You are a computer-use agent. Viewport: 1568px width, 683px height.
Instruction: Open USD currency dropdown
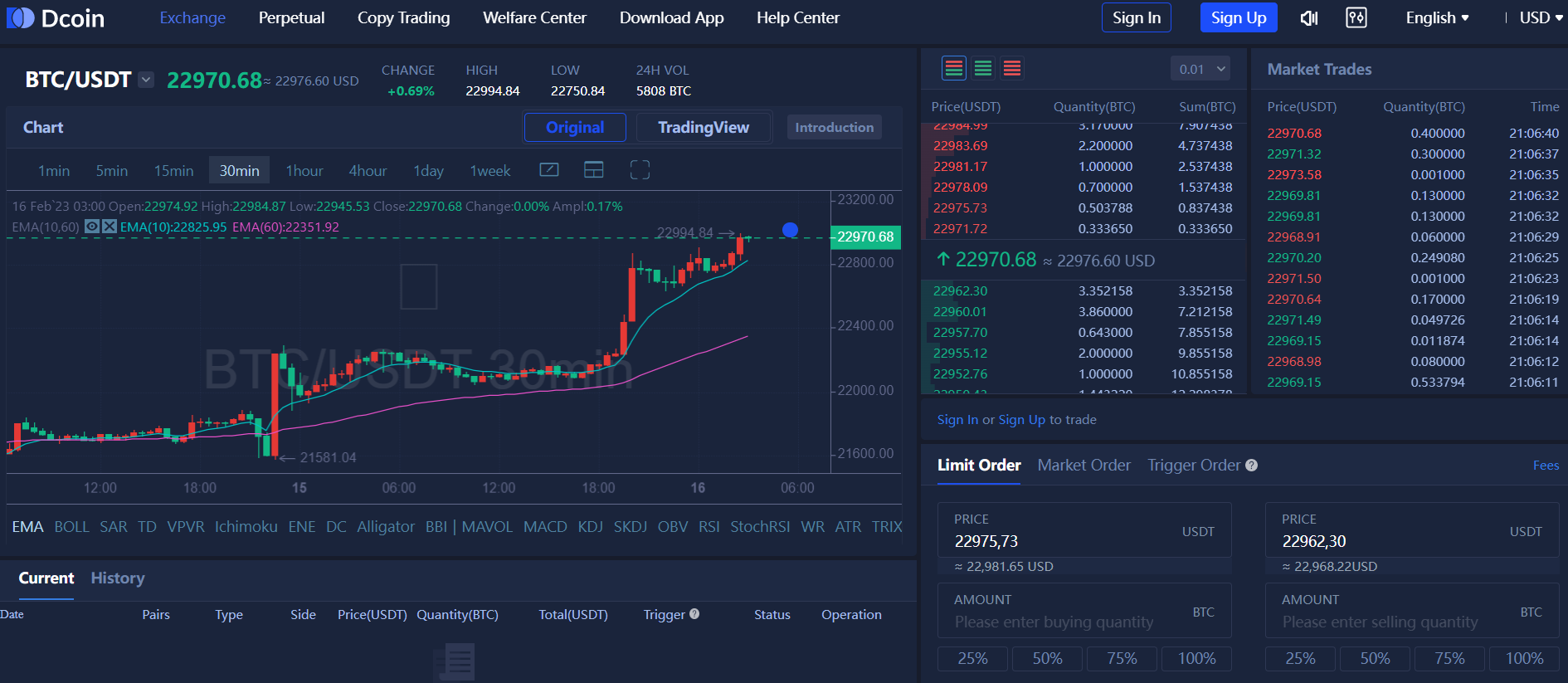(x=1541, y=17)
